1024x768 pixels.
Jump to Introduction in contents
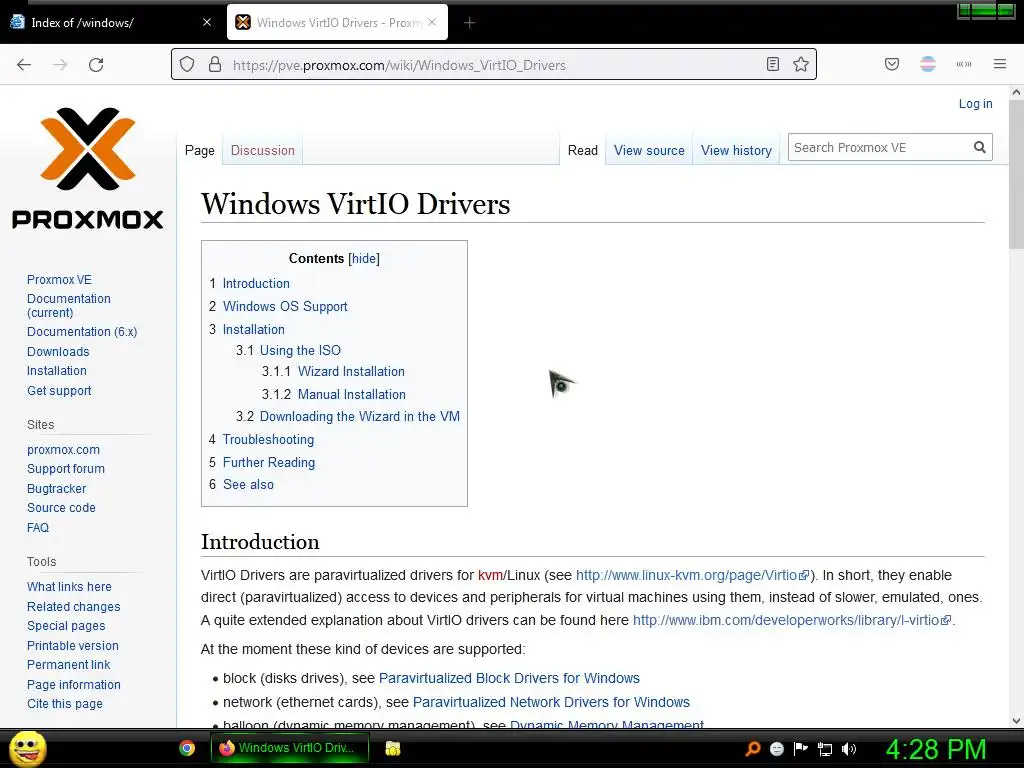click(256, 283)
